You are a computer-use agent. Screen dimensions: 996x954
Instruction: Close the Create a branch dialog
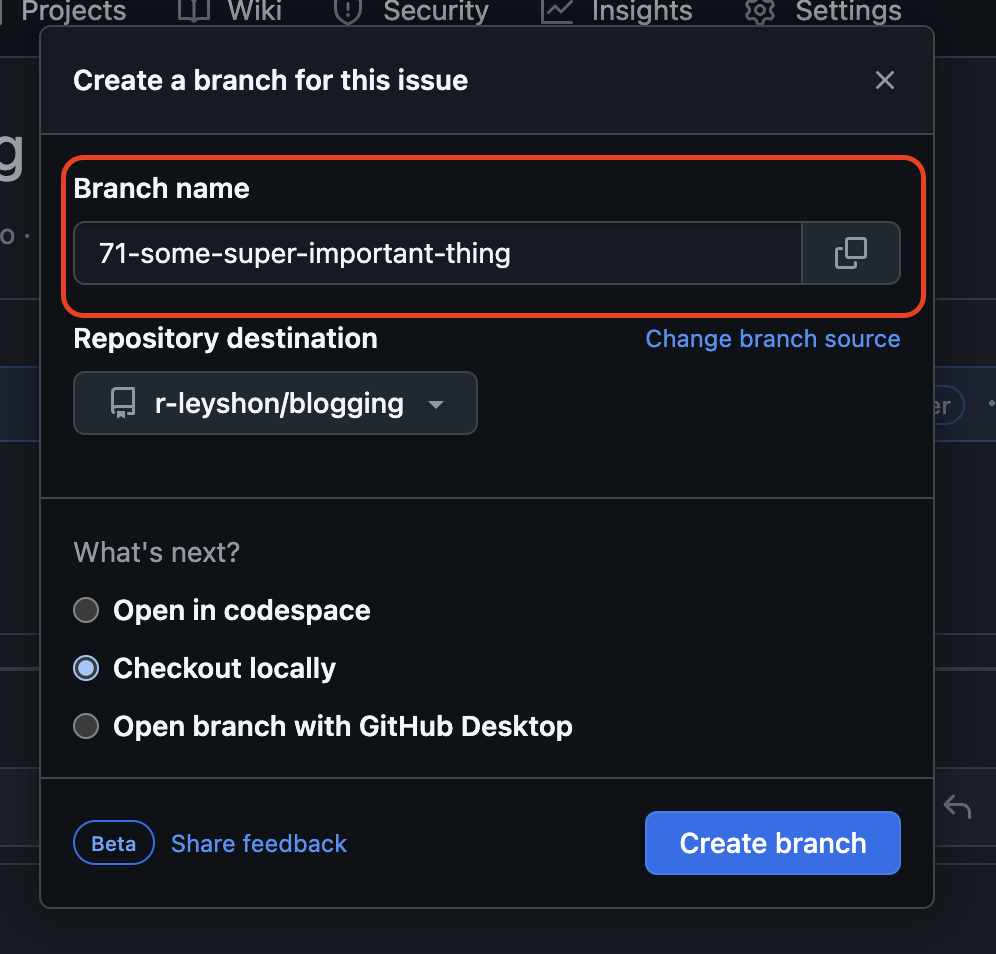[884, 80]
